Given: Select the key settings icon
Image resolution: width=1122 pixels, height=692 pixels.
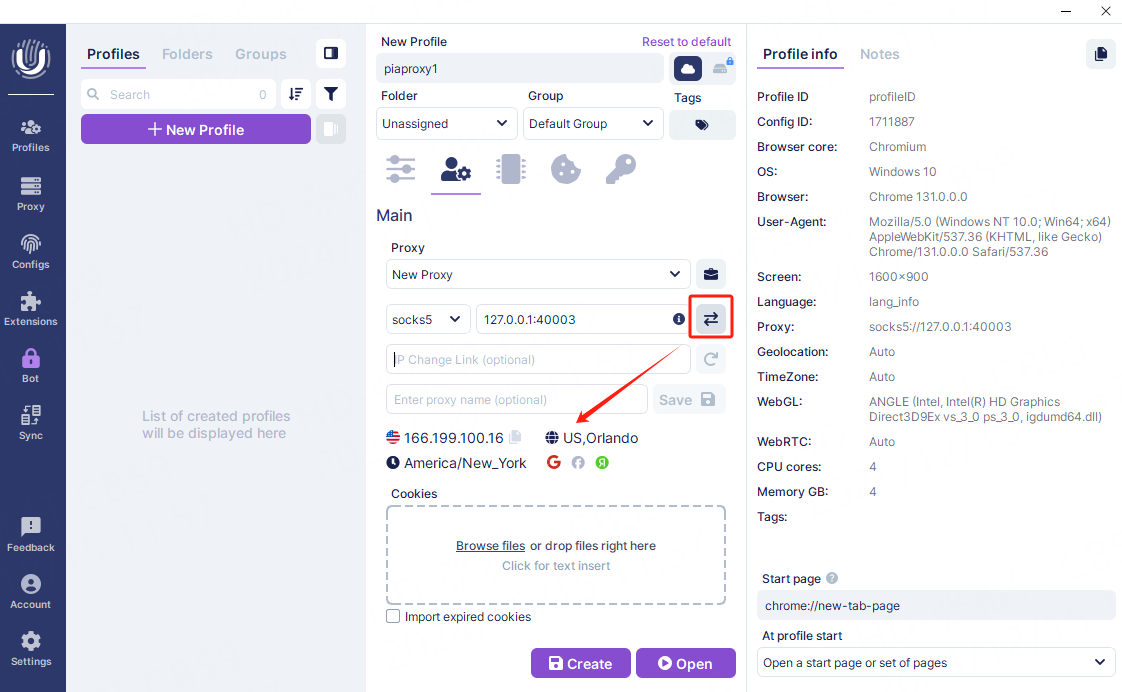Looking at the screenshot, I should (x=621, y=169).
